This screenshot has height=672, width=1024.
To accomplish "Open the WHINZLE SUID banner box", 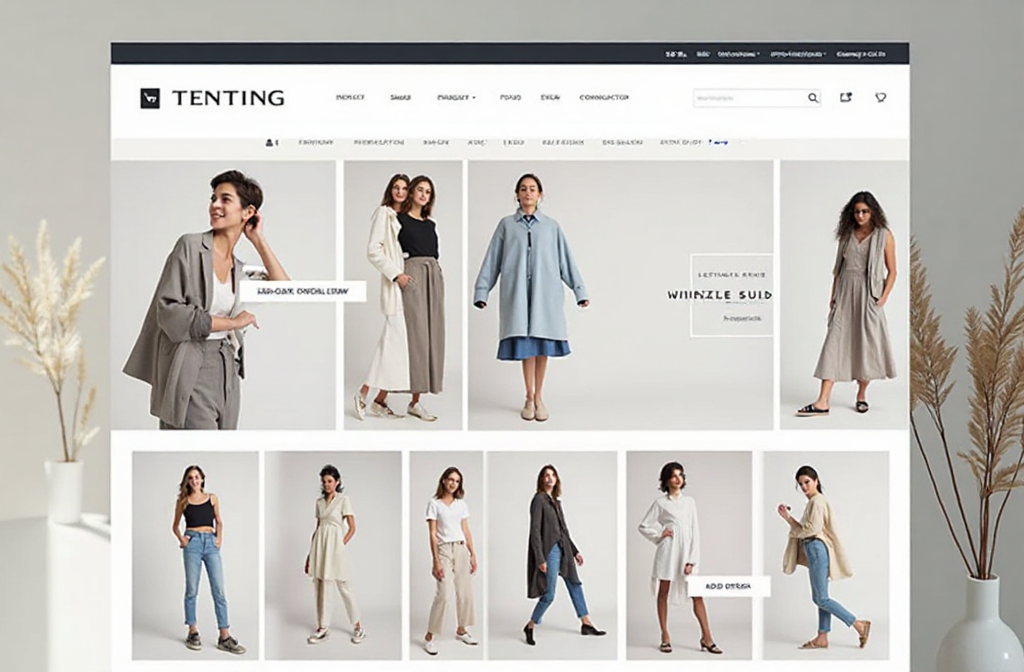I will click(x=731, y=295).
